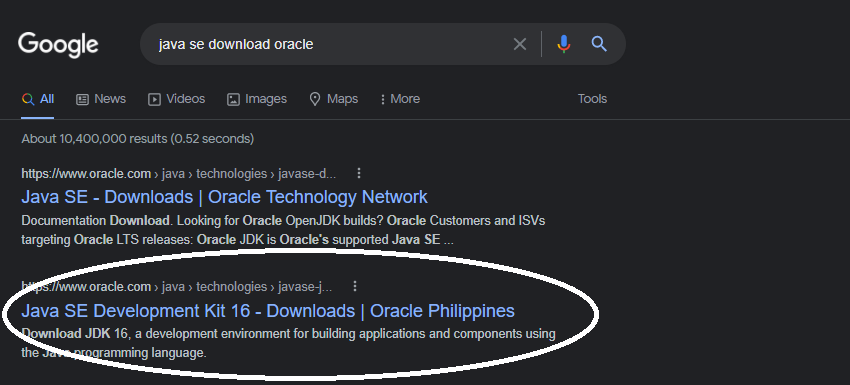Start voice search with microphone icon

click(x=564, y=44)
